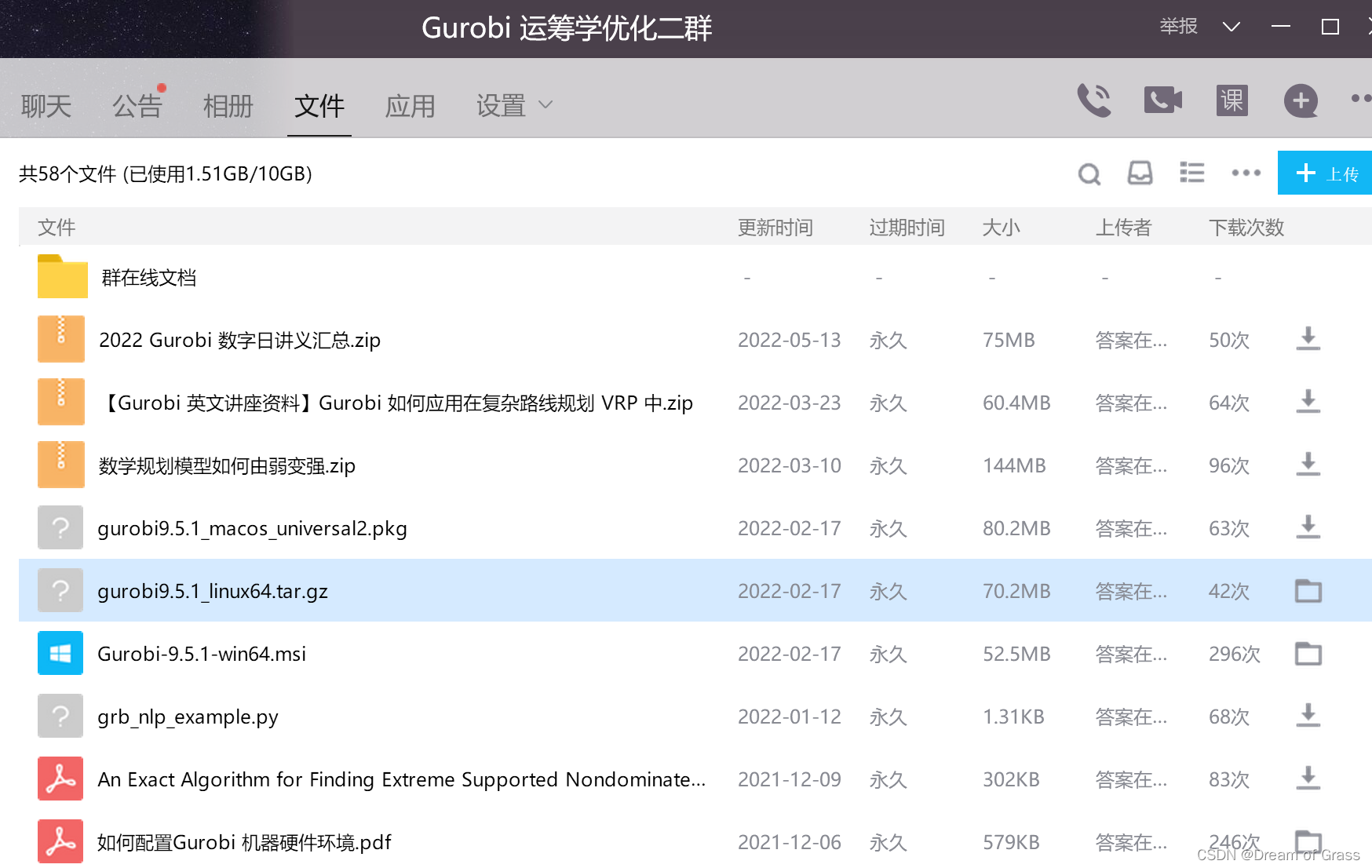Viewport: 1372px width, 868px height.
Task: Click the Windows icon of Gurobi-9.5.1-win64.msi
Action: click(x=60, y=653)
